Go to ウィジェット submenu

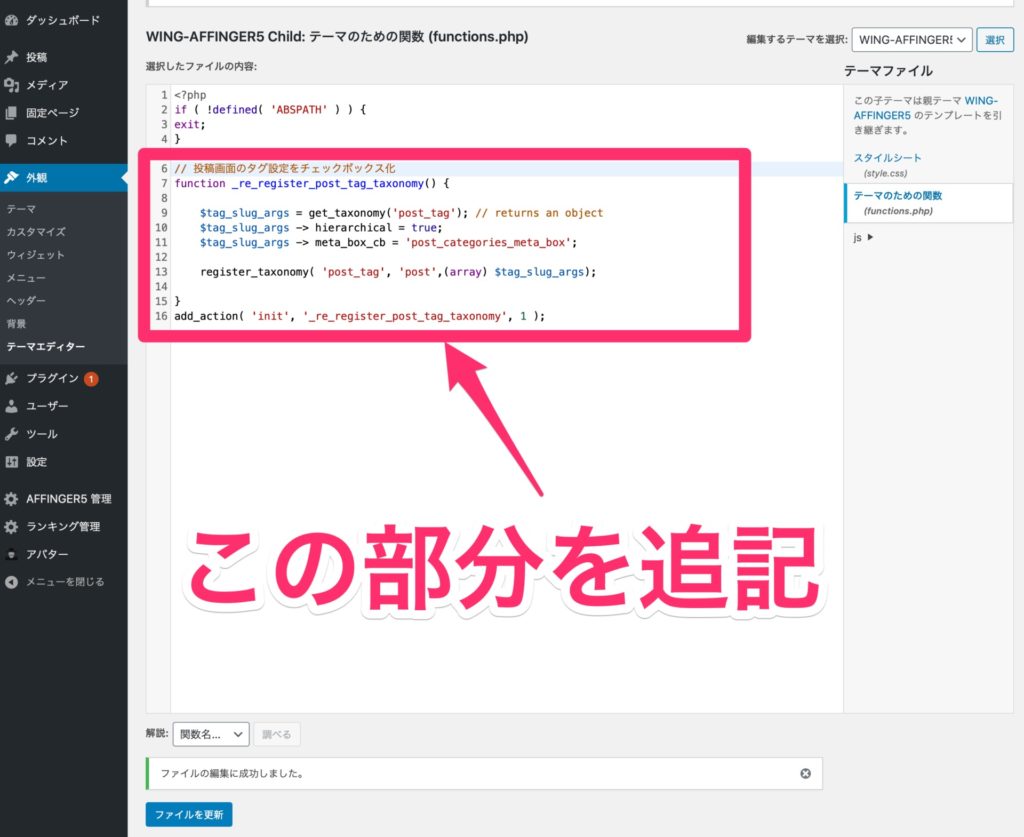point(35,255)
